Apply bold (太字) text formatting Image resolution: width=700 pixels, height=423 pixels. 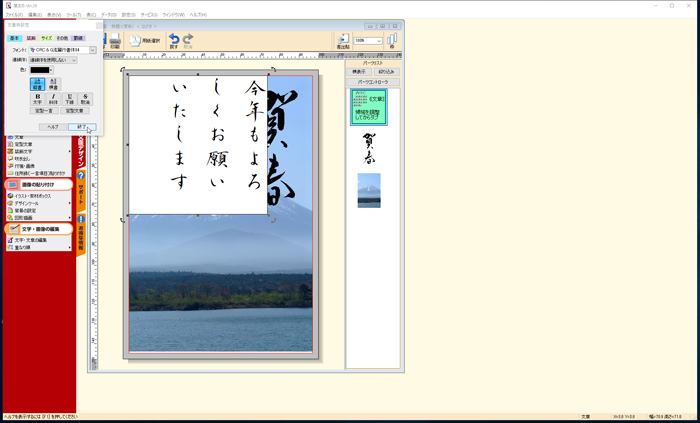37,99
